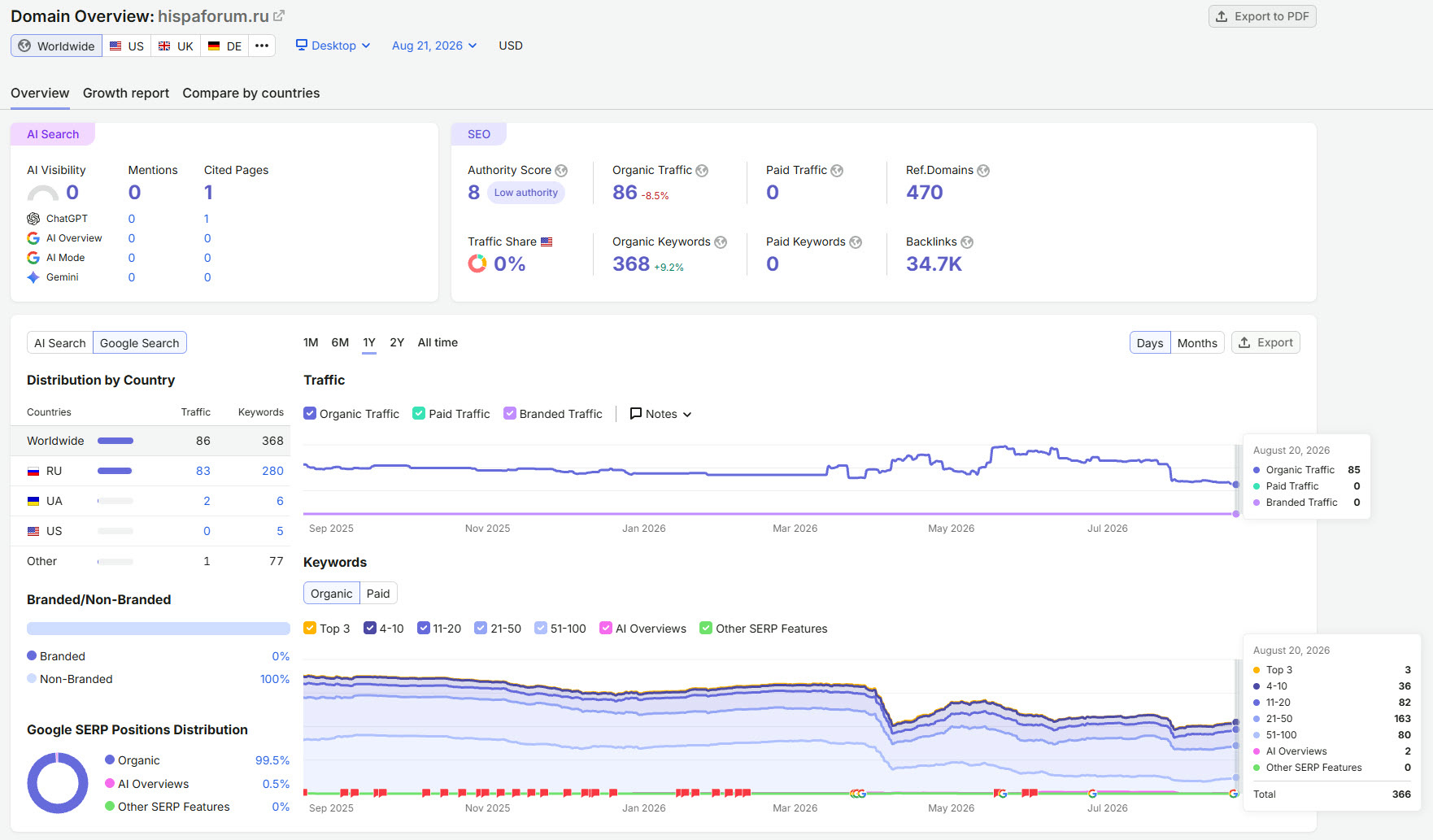Open hispaforum.ru external link icon
The image size is (1433, 840).
(x=279, y=16)
